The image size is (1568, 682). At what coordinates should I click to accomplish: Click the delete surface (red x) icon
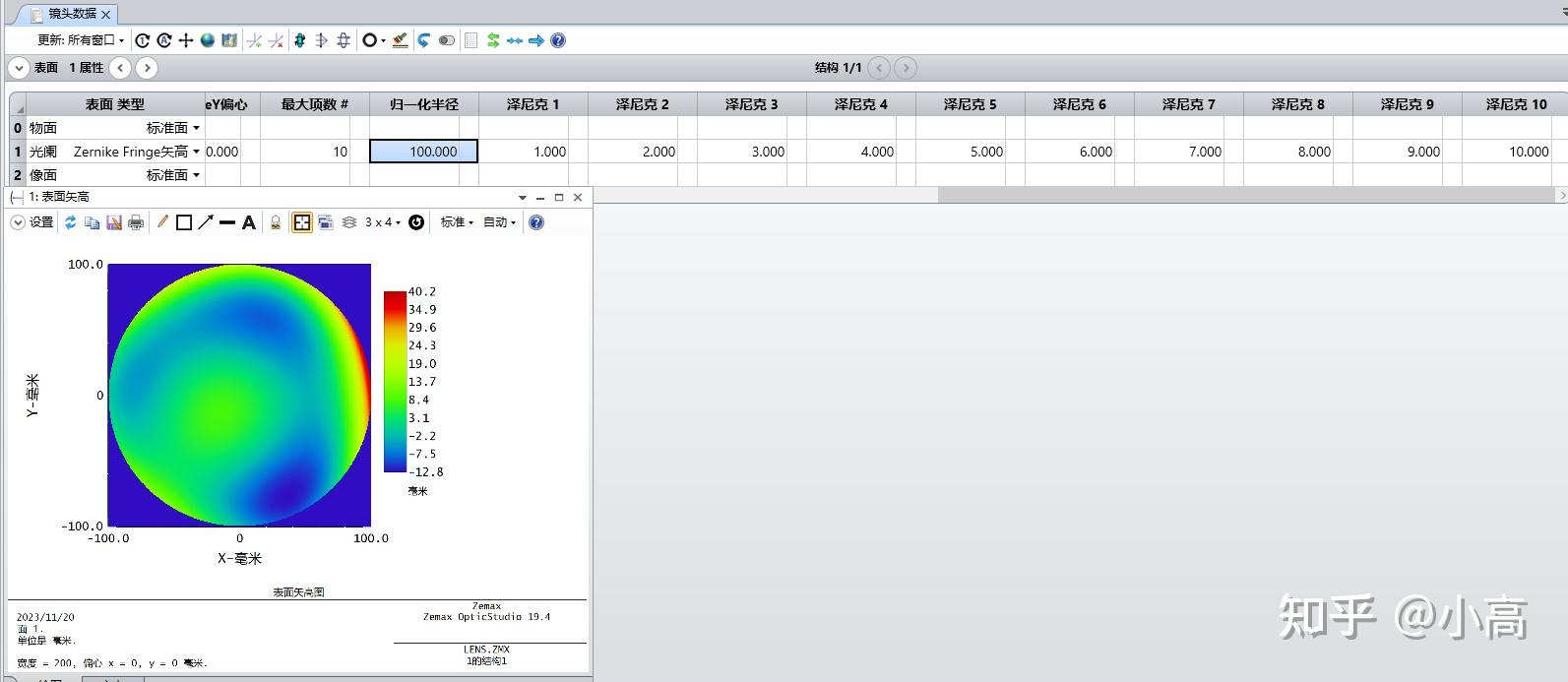(277, 40)
